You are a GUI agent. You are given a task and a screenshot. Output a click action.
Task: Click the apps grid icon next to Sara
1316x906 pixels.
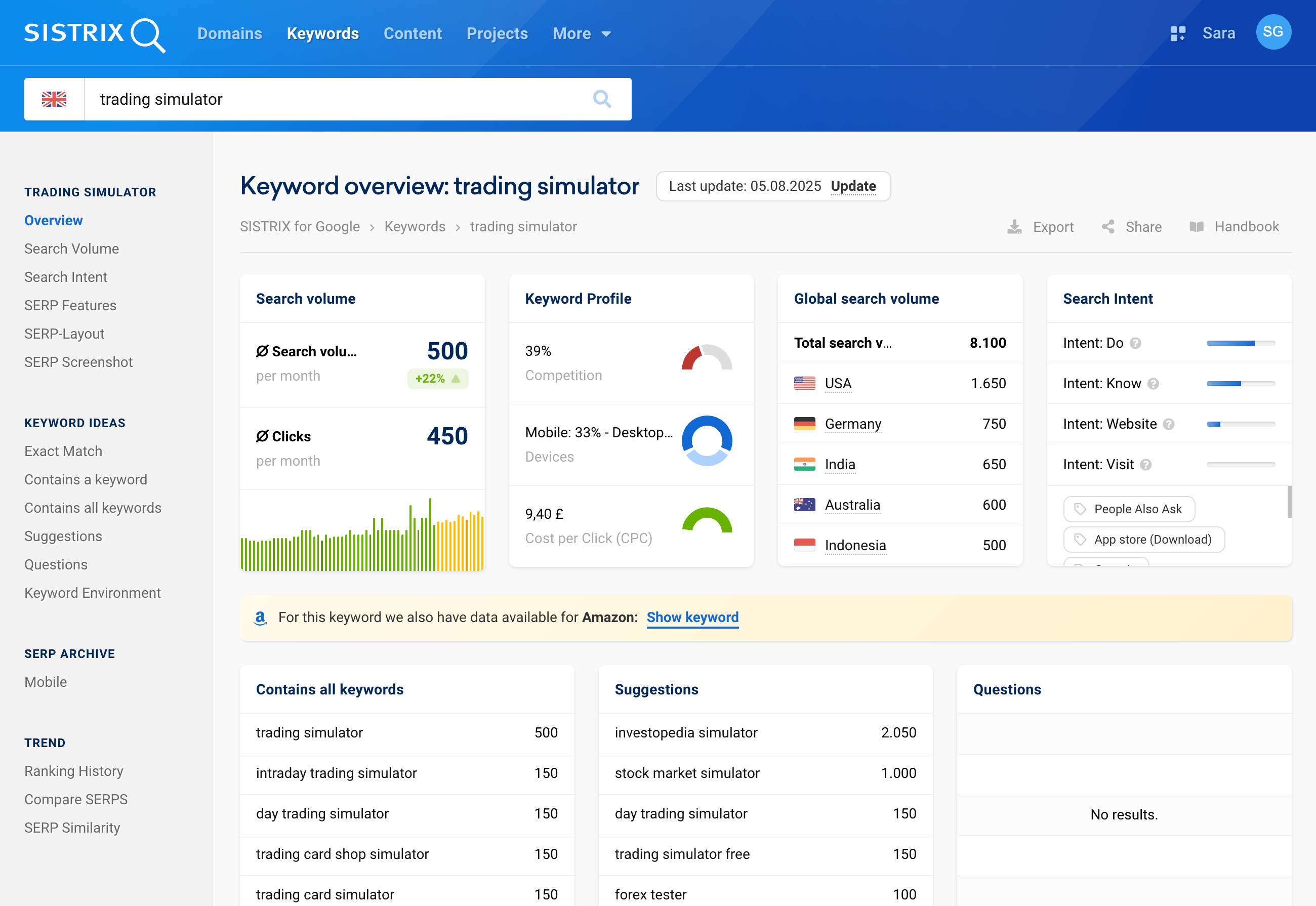pyautogui.click(x=1177, y=33)
